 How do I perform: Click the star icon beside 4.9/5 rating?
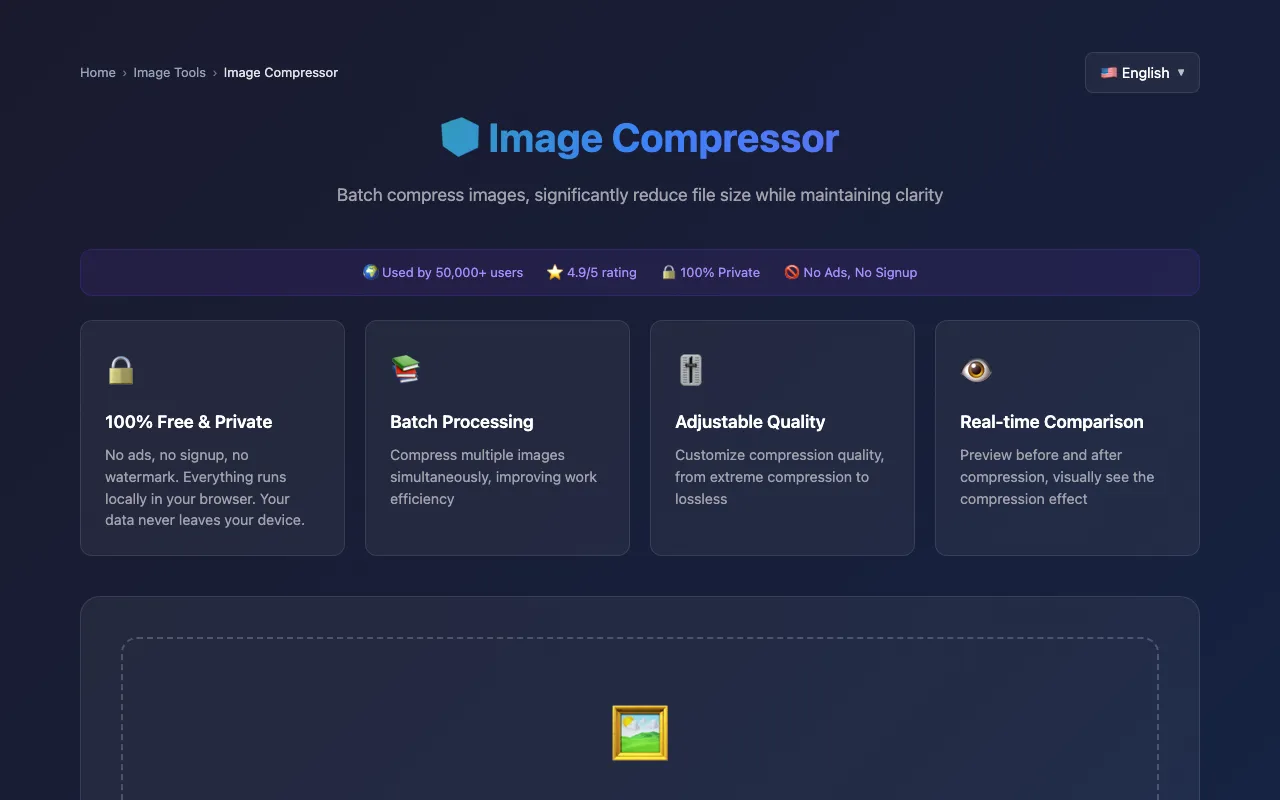[555, 272]
